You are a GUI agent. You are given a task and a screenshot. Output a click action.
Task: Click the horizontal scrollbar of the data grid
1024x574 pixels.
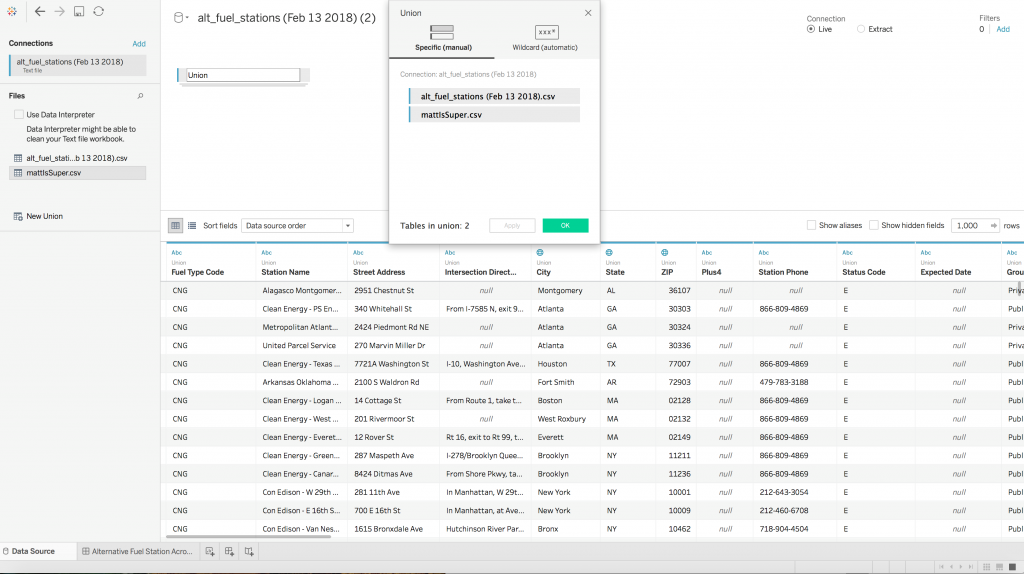[248, 537]
